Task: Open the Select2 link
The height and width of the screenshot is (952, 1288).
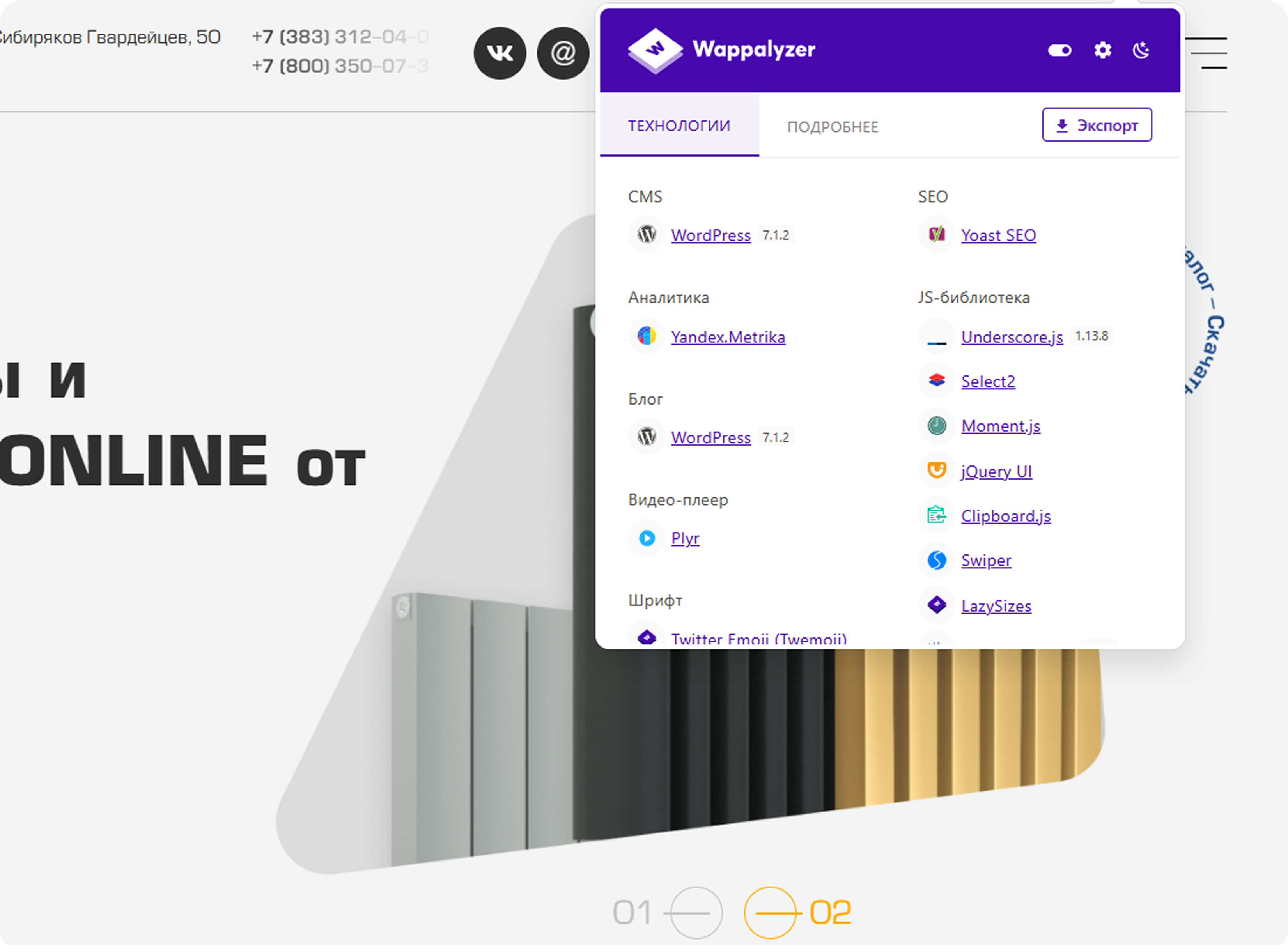Action: [x=988, y=382]
